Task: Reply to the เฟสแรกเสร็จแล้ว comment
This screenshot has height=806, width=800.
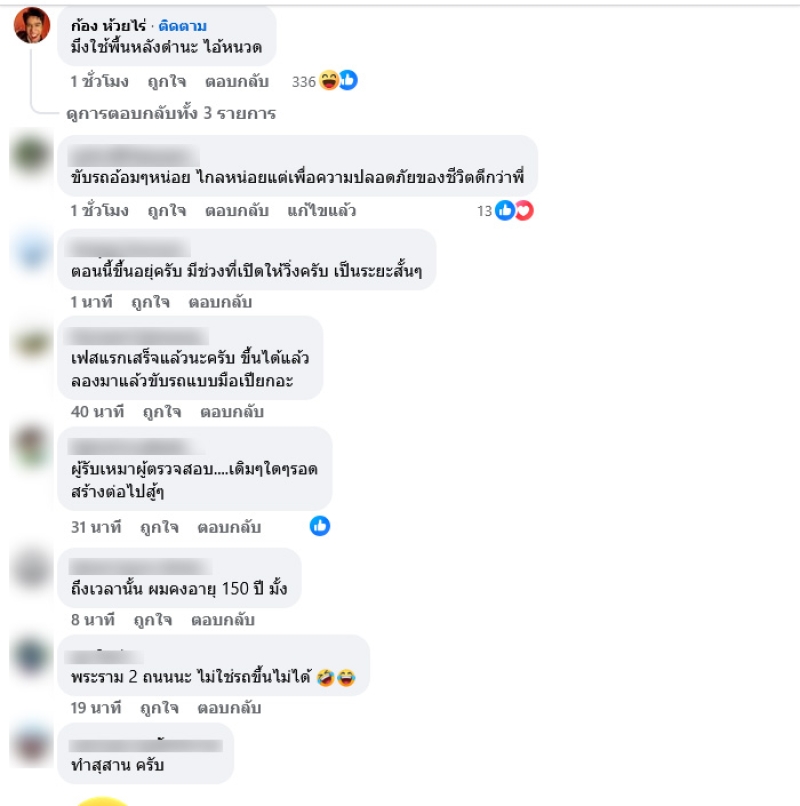Action: point(232,412)
